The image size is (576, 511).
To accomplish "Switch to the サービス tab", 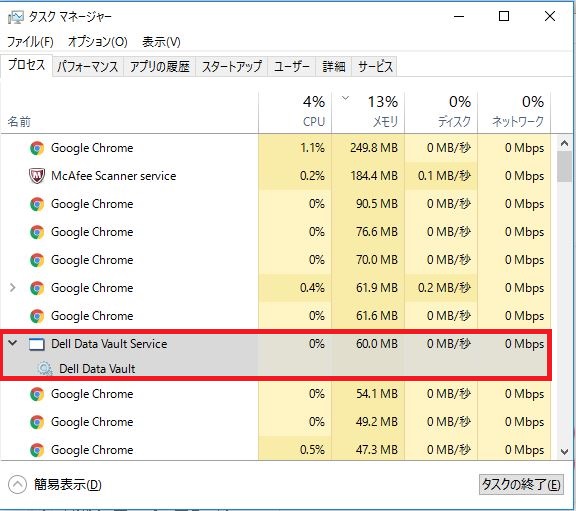I will (x=375, y=66).
